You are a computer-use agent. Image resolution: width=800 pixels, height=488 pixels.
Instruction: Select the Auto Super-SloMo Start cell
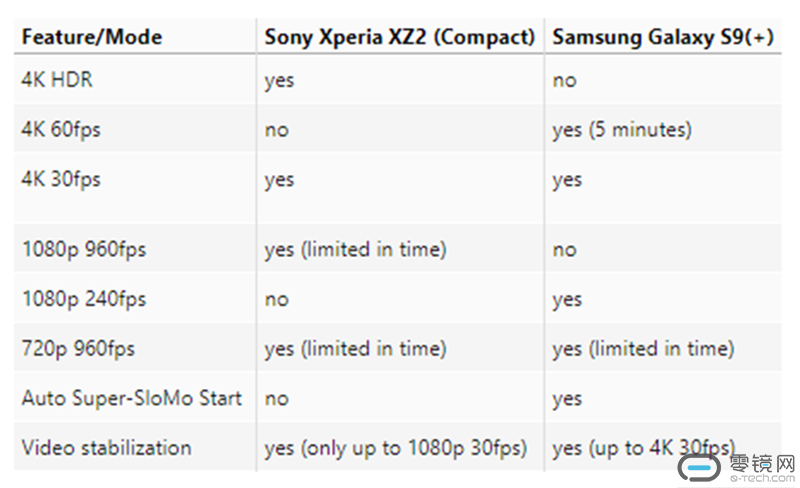pos(132,398)
